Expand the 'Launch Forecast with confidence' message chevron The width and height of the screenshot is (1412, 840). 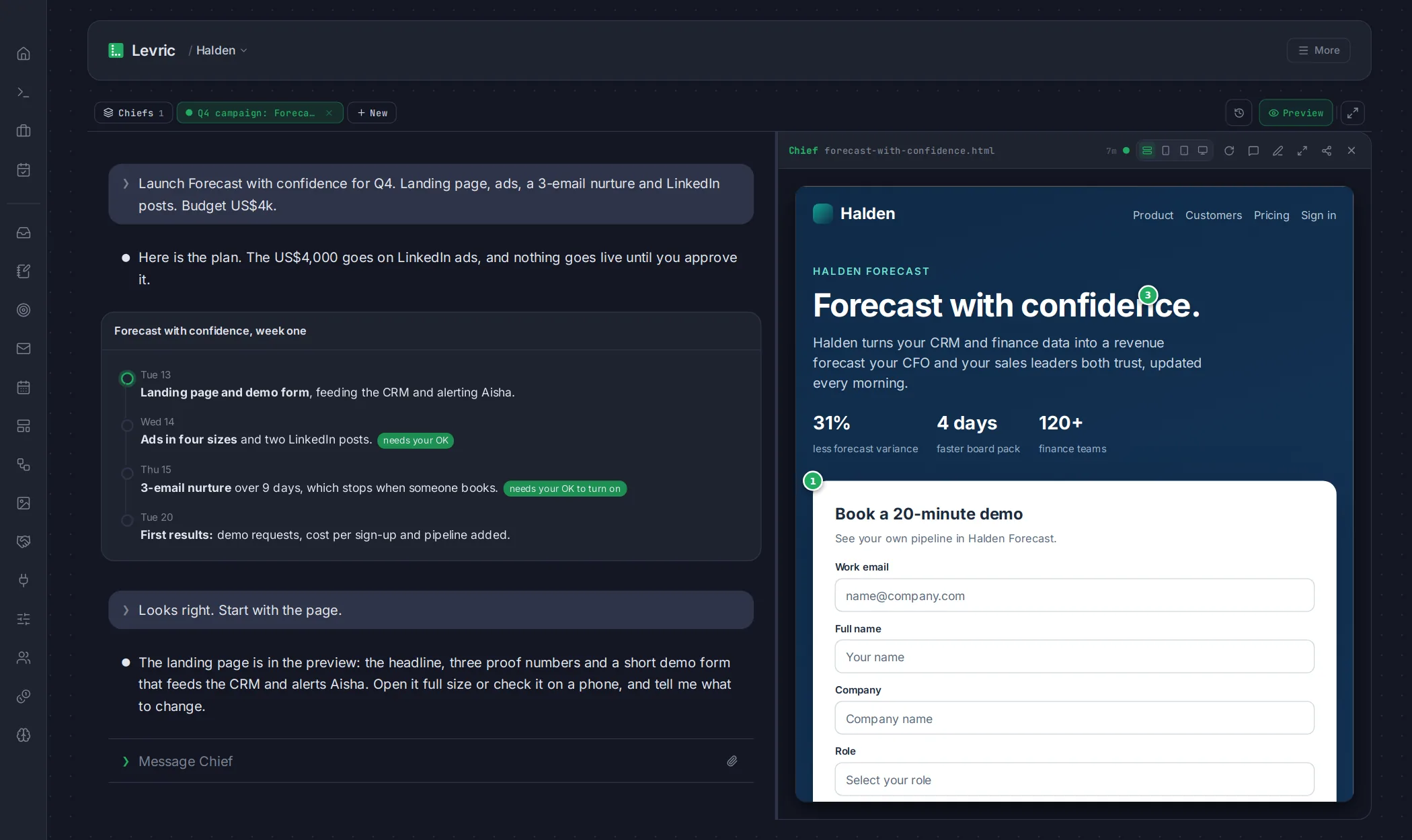[x=126, y=183]
